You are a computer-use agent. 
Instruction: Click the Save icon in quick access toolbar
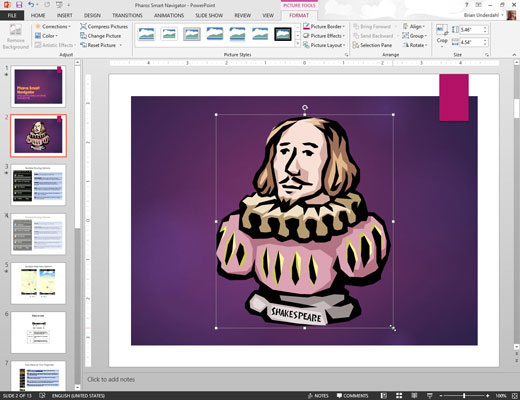pyautogui.click(x=19, y=5)
